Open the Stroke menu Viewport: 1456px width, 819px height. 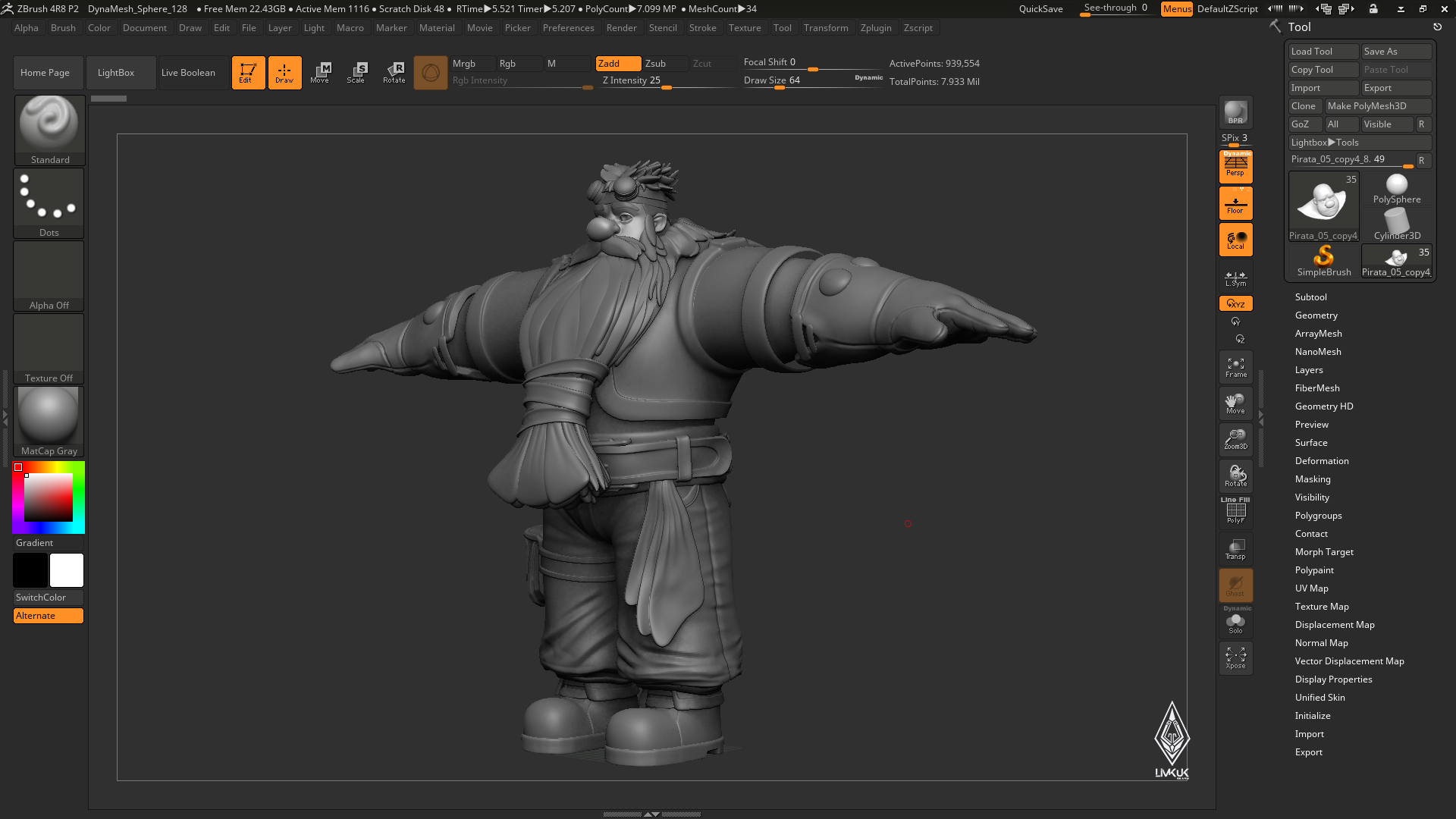coord(702,28)
